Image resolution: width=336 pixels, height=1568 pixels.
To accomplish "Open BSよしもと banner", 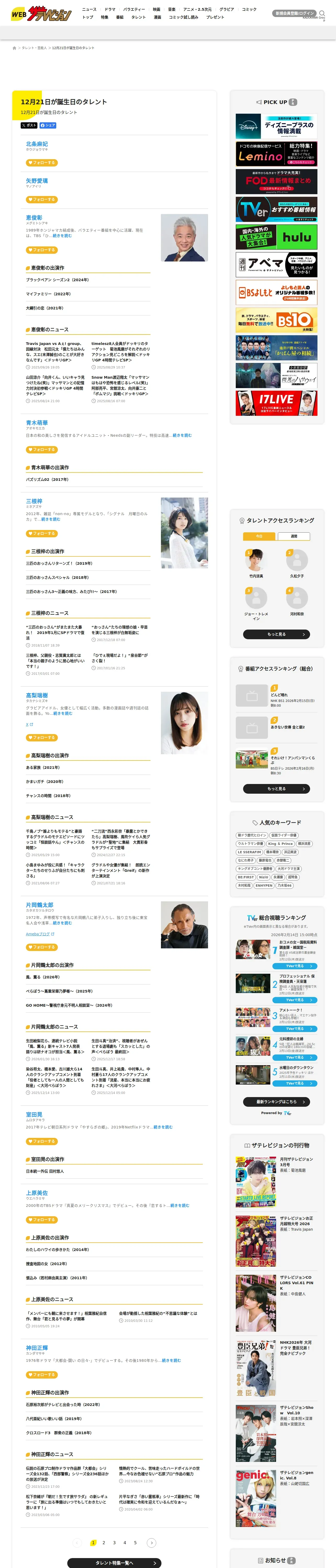I will (276, 292).
